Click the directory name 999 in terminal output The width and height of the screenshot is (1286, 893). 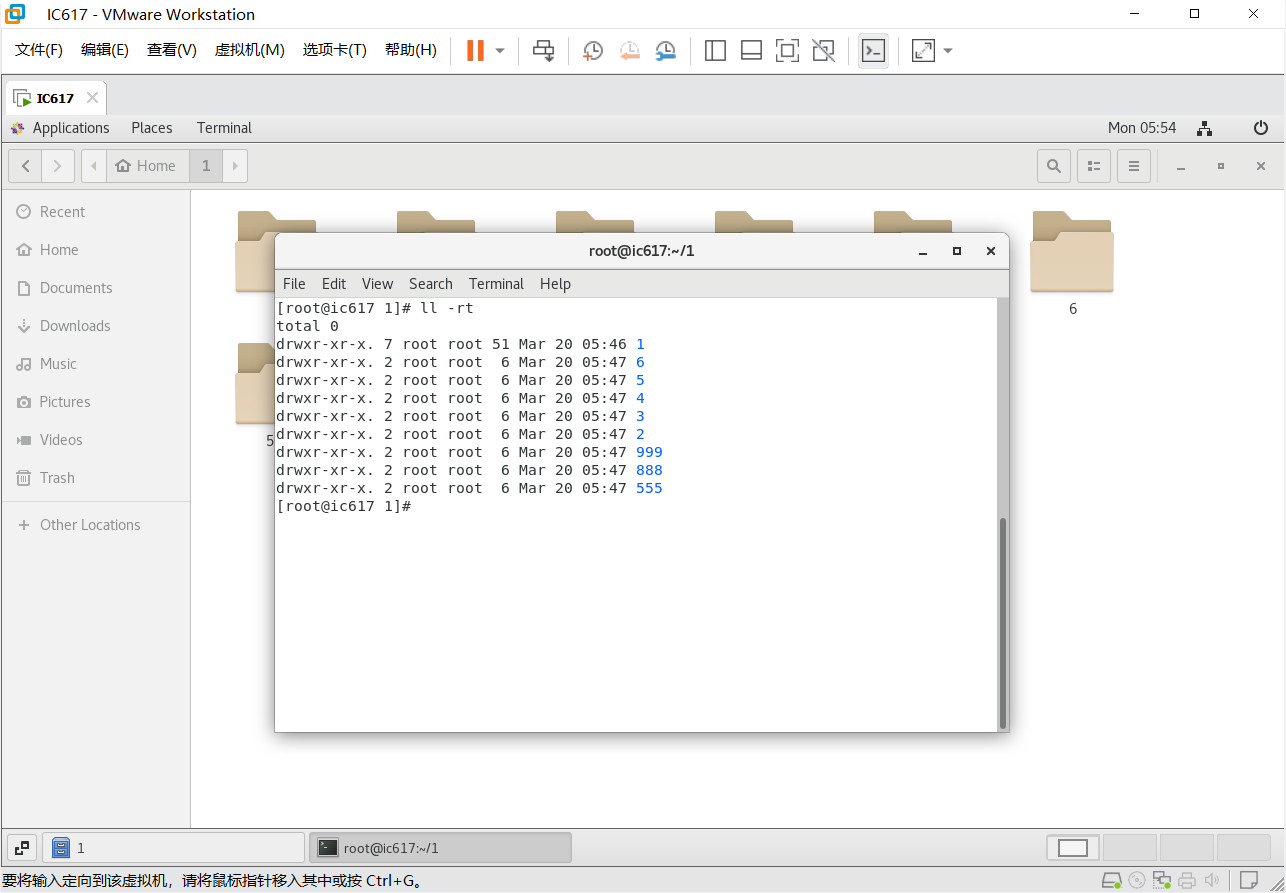(649, 452)
